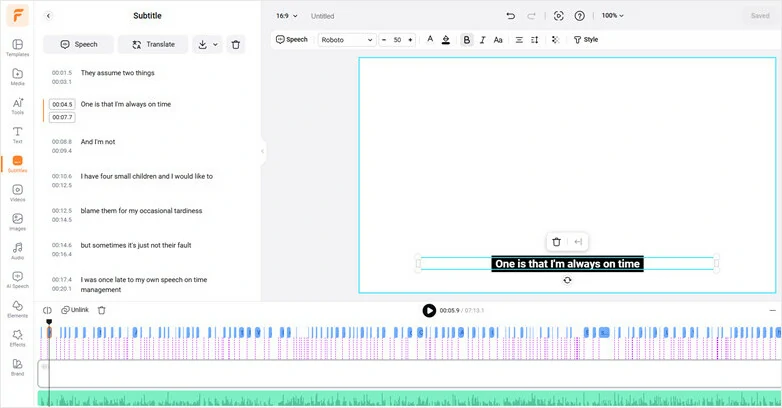Select the subtitle "And I'm not"

98,142
